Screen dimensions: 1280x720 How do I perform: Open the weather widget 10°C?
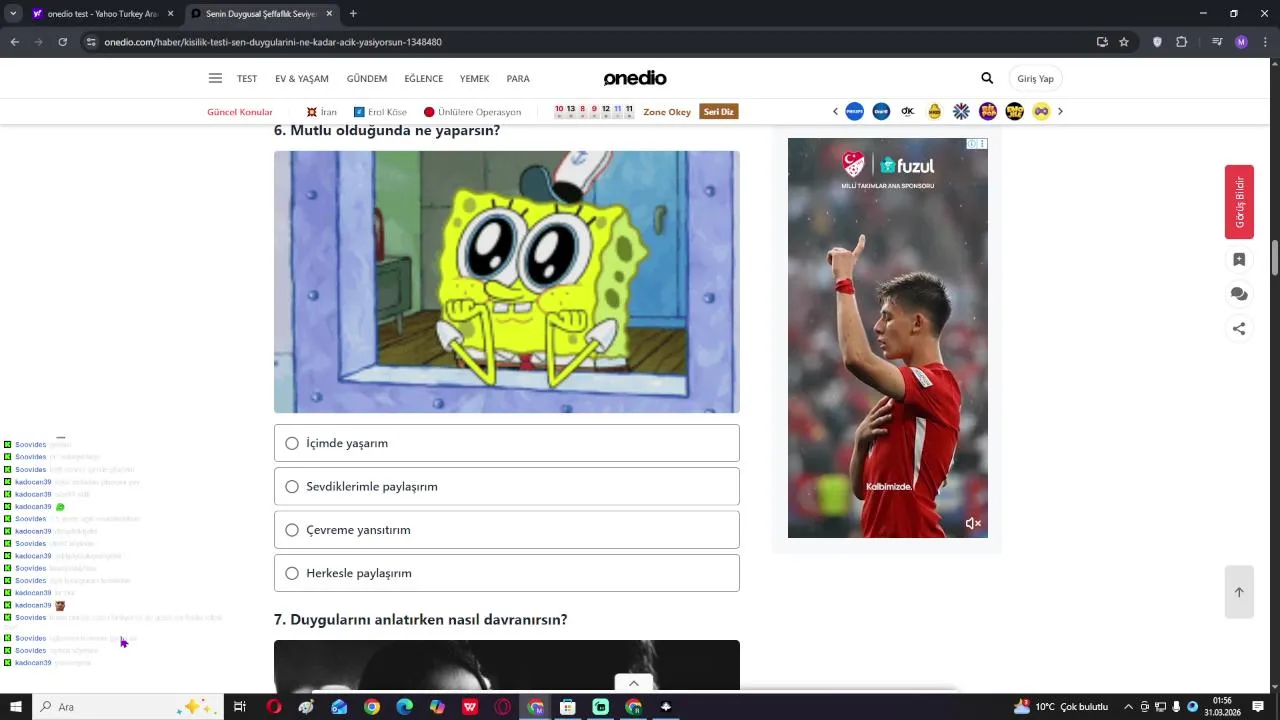point(1061,707)
